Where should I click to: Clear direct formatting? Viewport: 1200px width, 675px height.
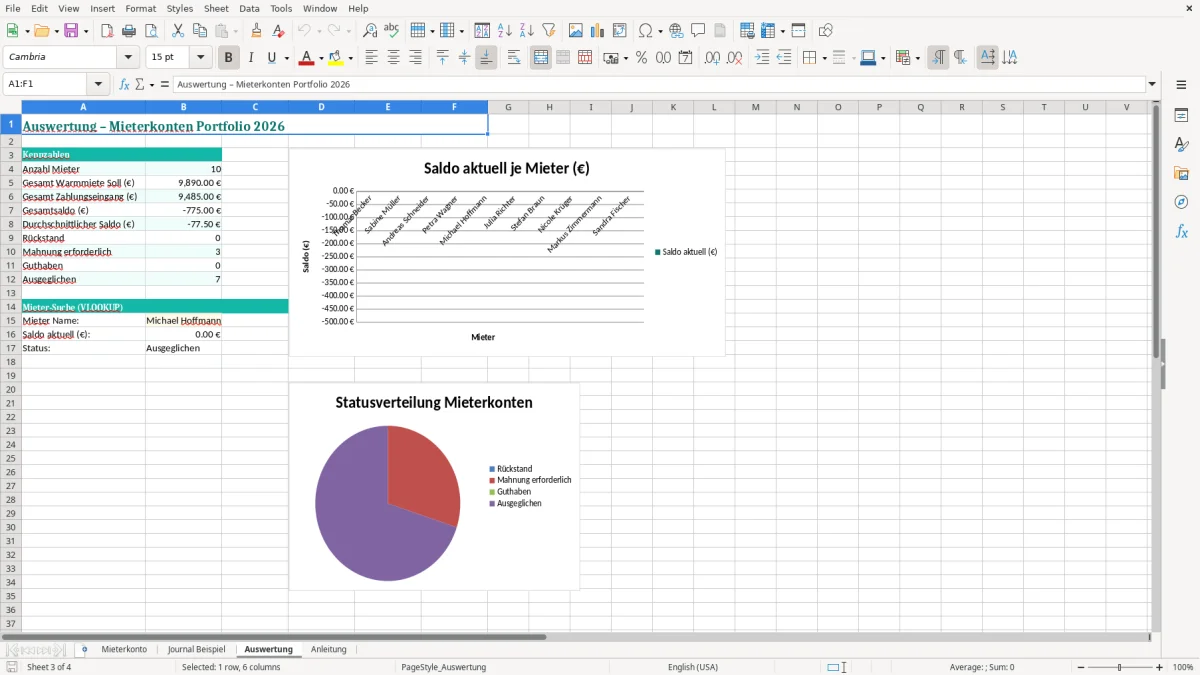[279, 31]
